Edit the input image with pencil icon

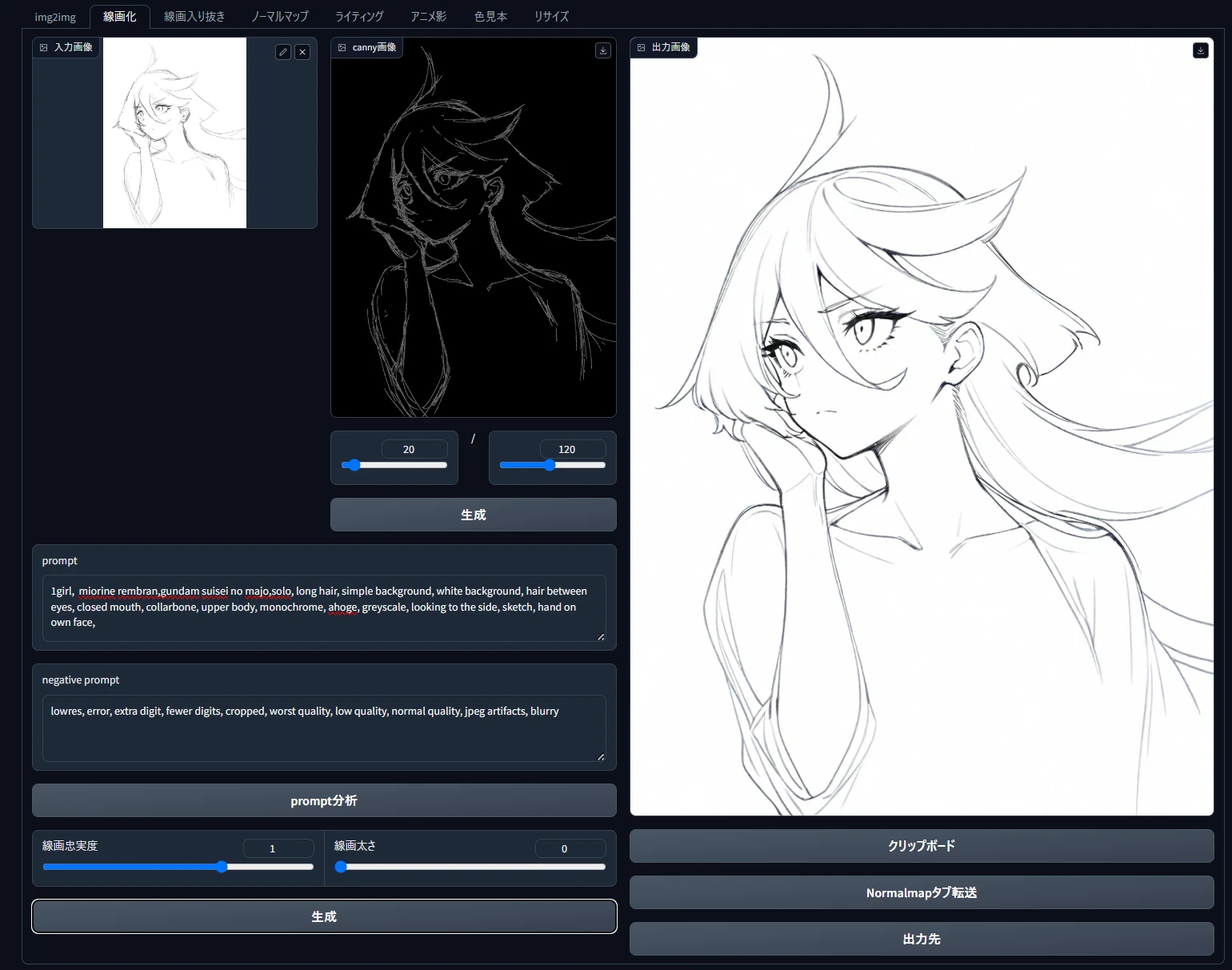click(x=283, y=52)
